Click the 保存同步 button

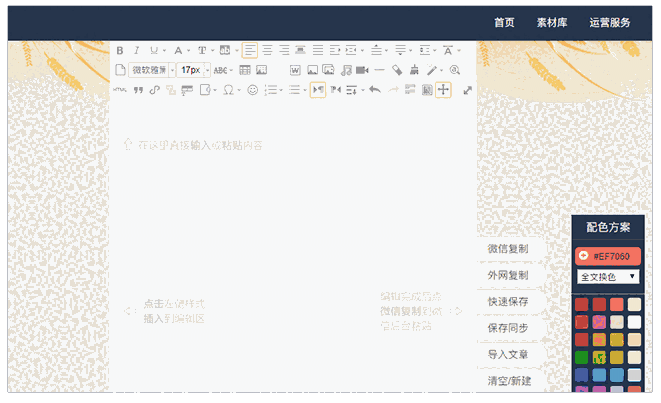(508, 328)
